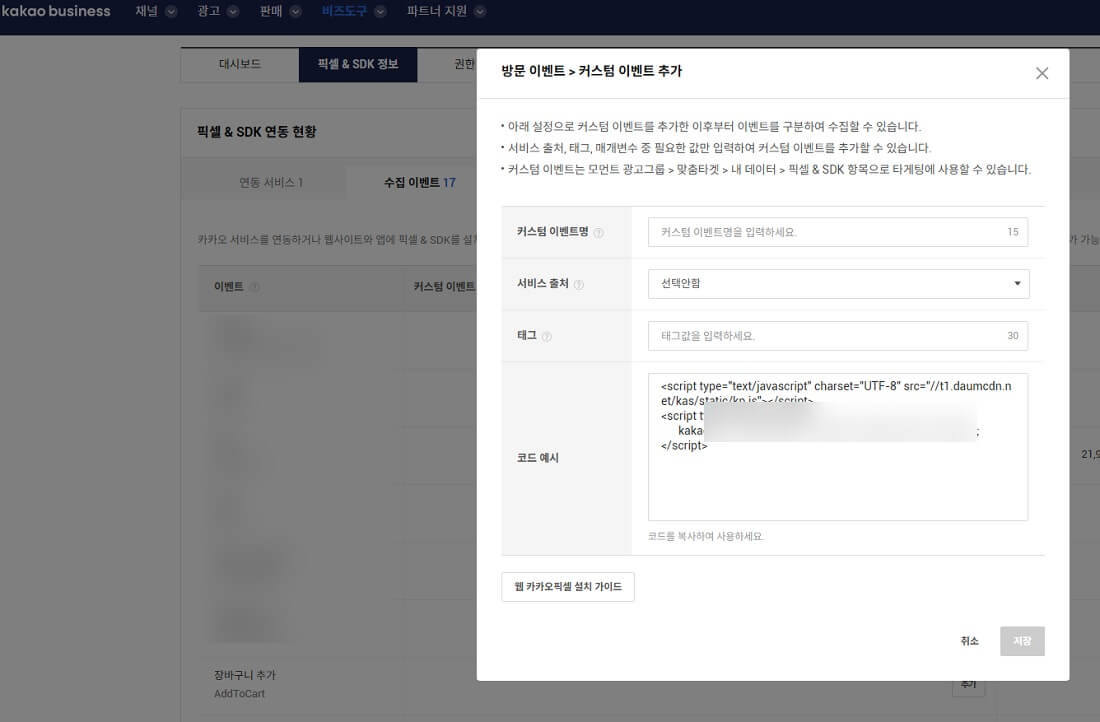Click the AddToCart event label
The width and height of the screenshot is (1100, 722).
239,693
